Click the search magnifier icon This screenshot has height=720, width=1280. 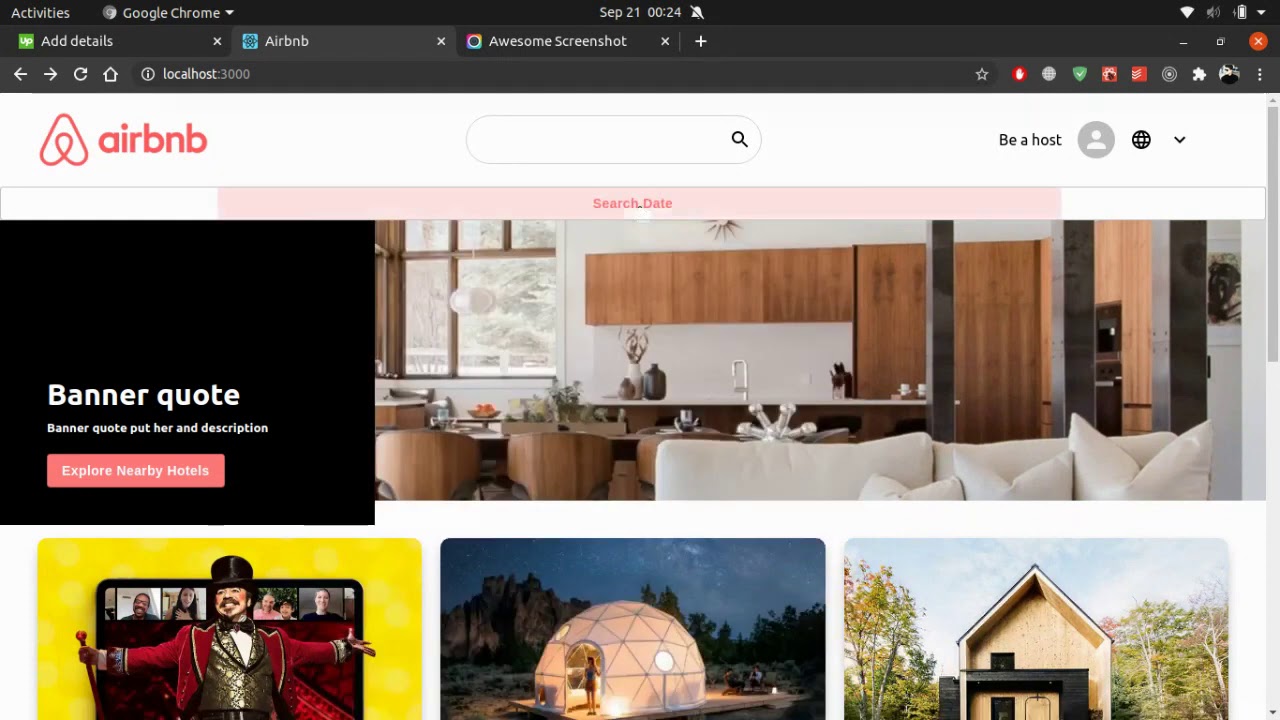click(x=739, y=140)
